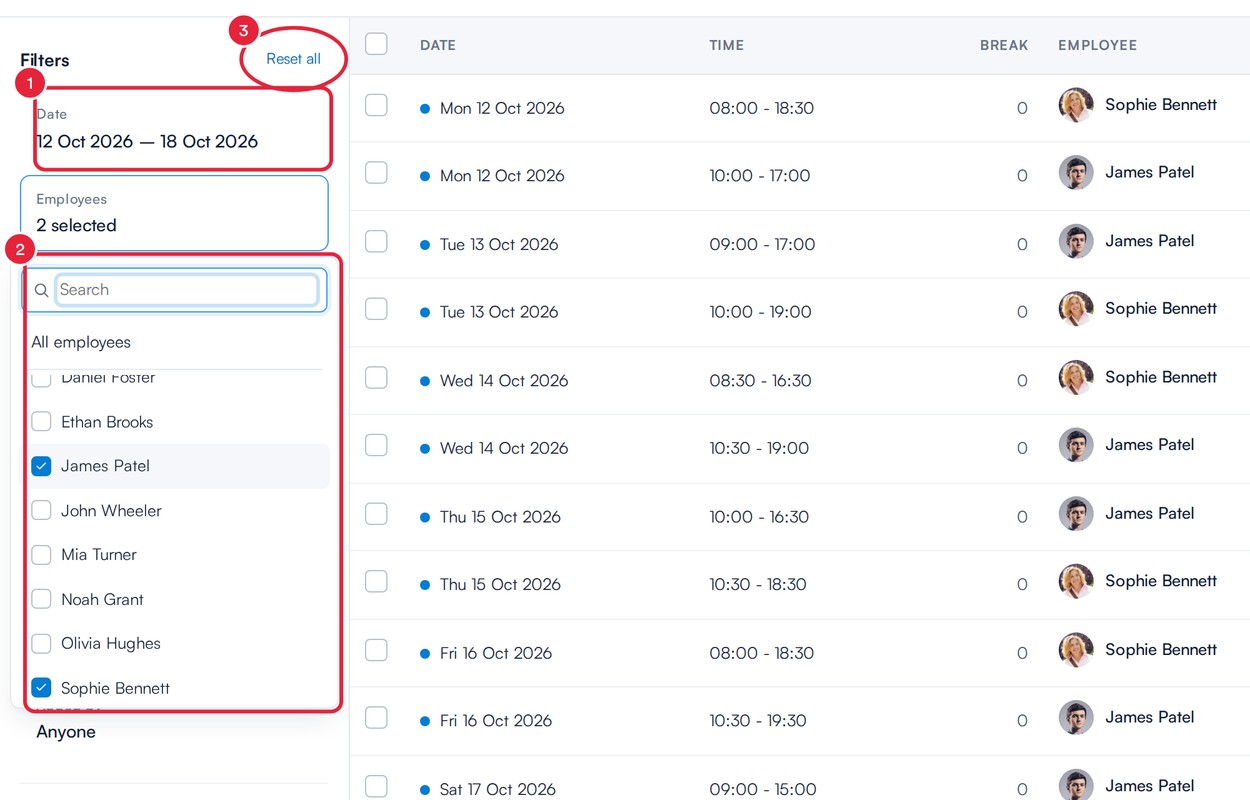This screenshot has width=1250, height=800.
Task: Click the blue status dot on the 08:30 - 16:30 shift
Action: pyautogui.click(x=425, y=381)
